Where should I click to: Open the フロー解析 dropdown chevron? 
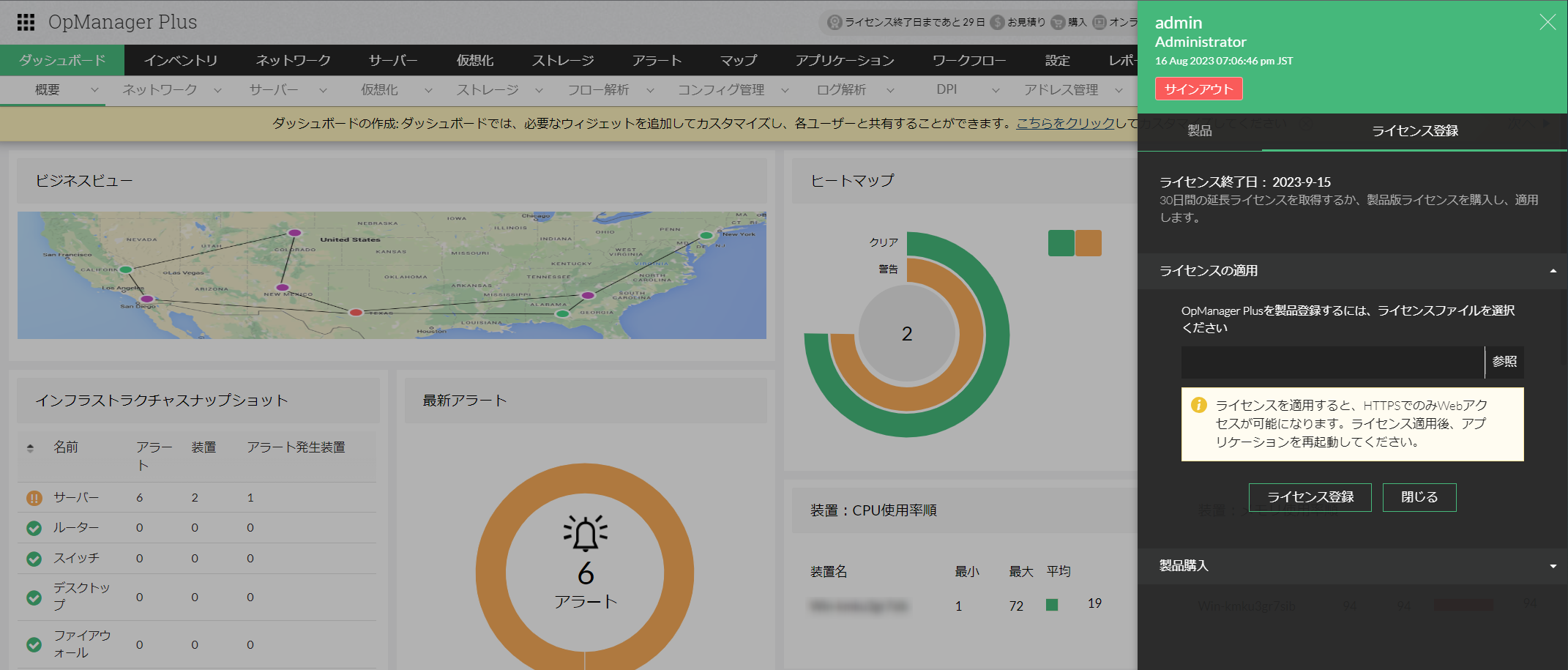point(650,90)
